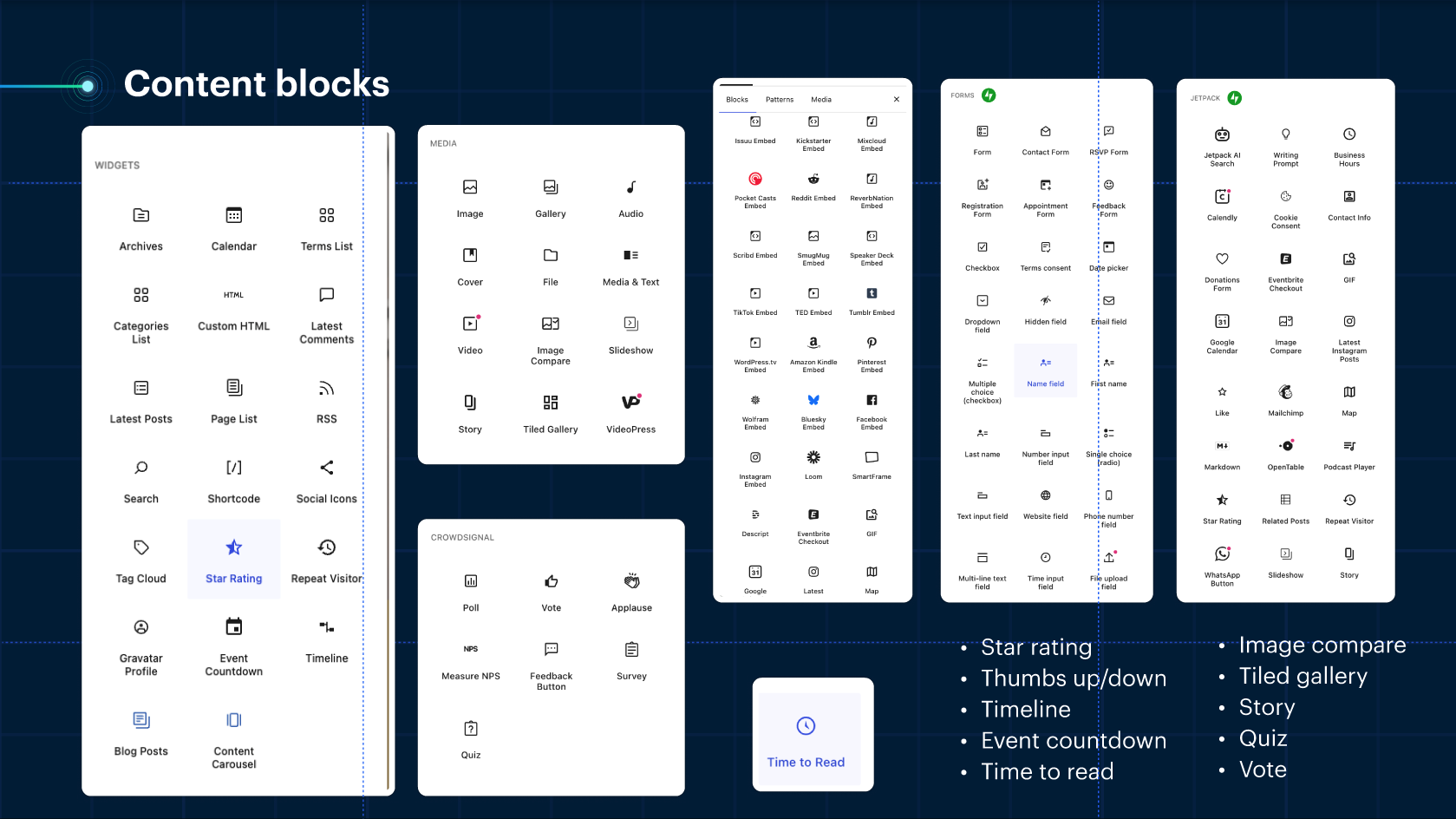Add the Crowdsignal Poll block

coord(471,593)
